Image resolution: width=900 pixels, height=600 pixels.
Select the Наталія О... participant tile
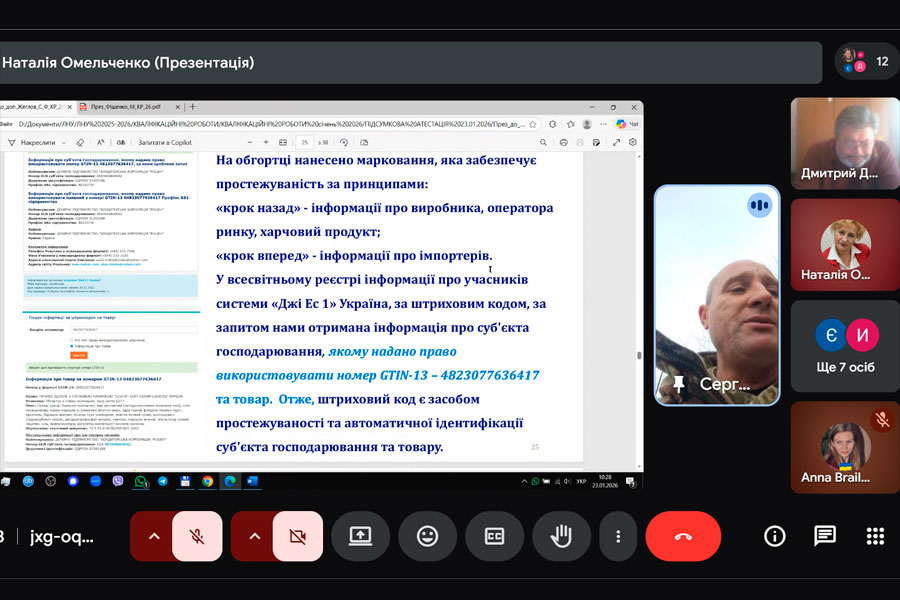(x=845, y=245)
